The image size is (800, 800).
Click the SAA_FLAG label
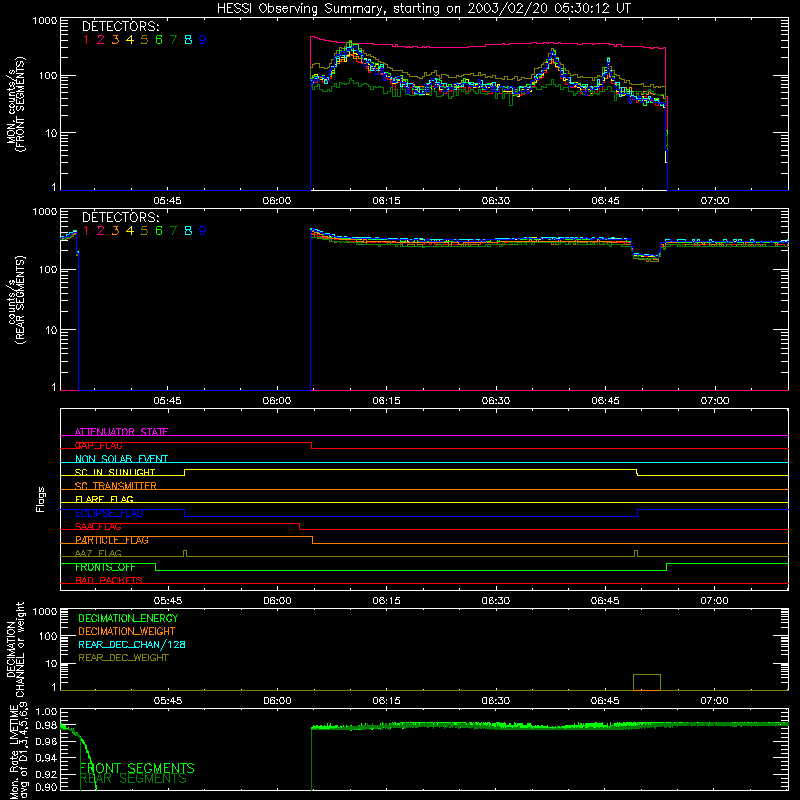(98, 527)
